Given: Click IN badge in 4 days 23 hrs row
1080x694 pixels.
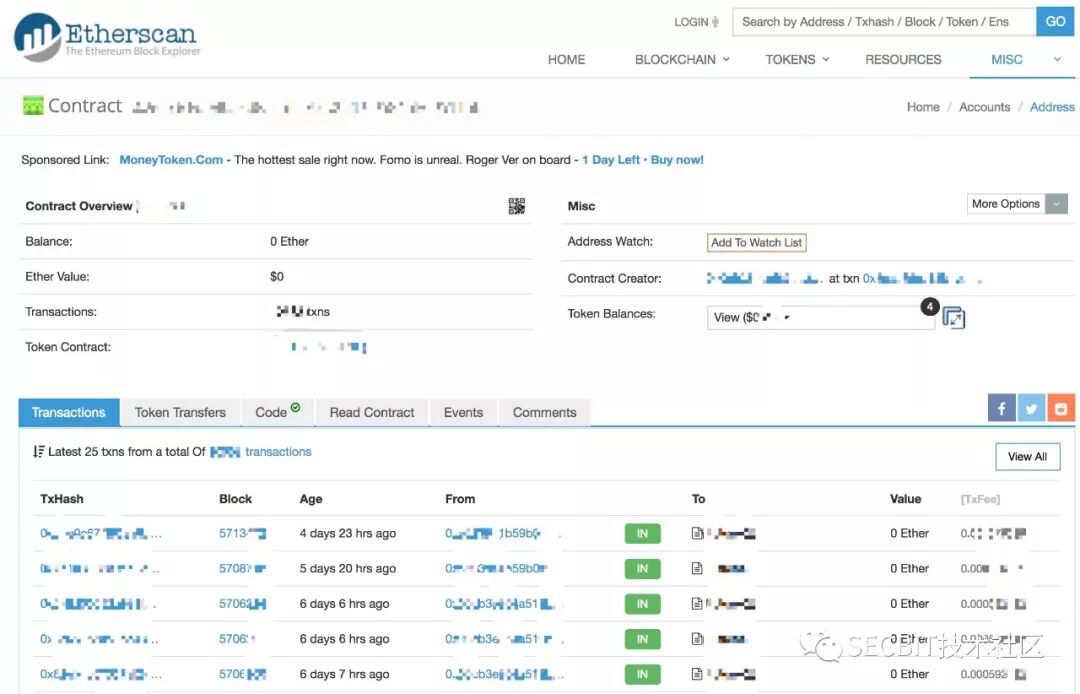Looking at the screenshot, I should point(642,534).
